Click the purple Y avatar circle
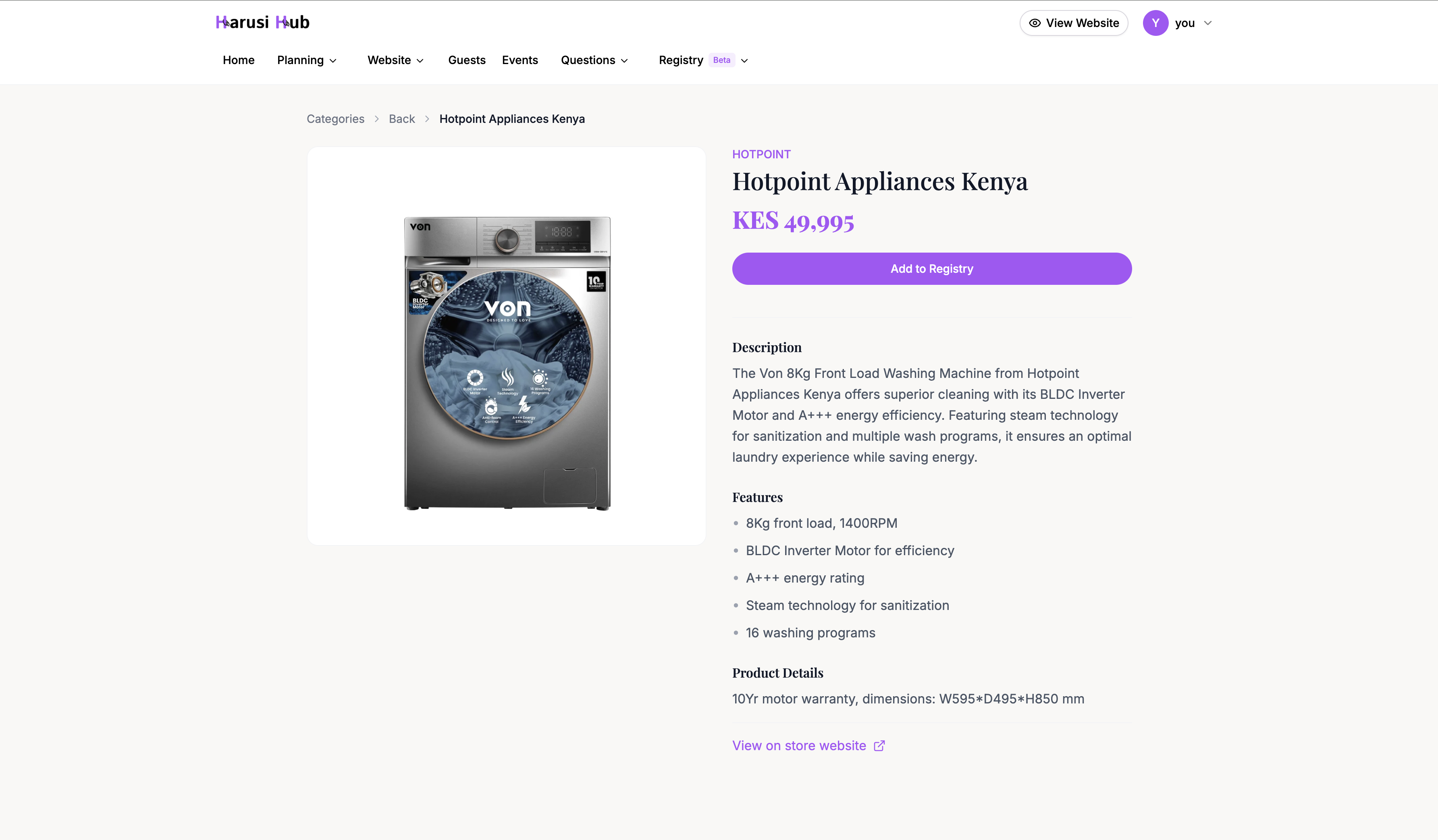The width and height of the screenshot is (1438, 840). point(1155,23)
